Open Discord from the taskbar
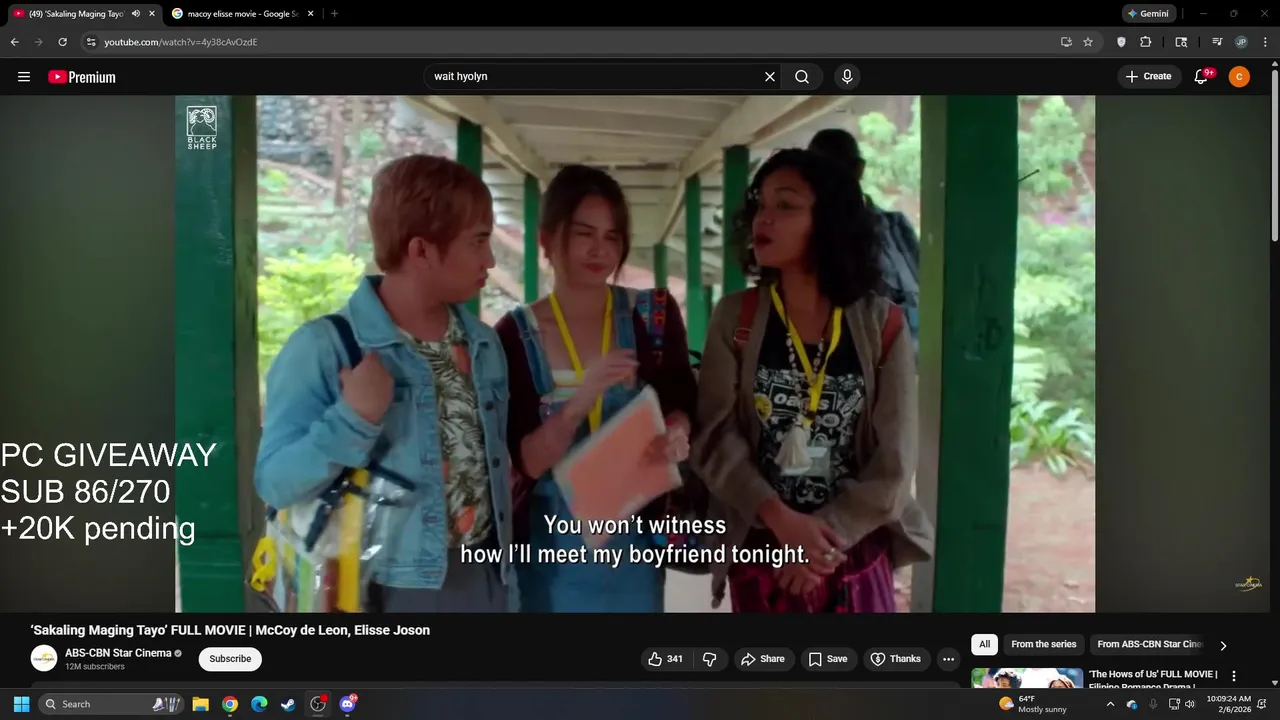The image size is (1280, 720). click(348, 704)
